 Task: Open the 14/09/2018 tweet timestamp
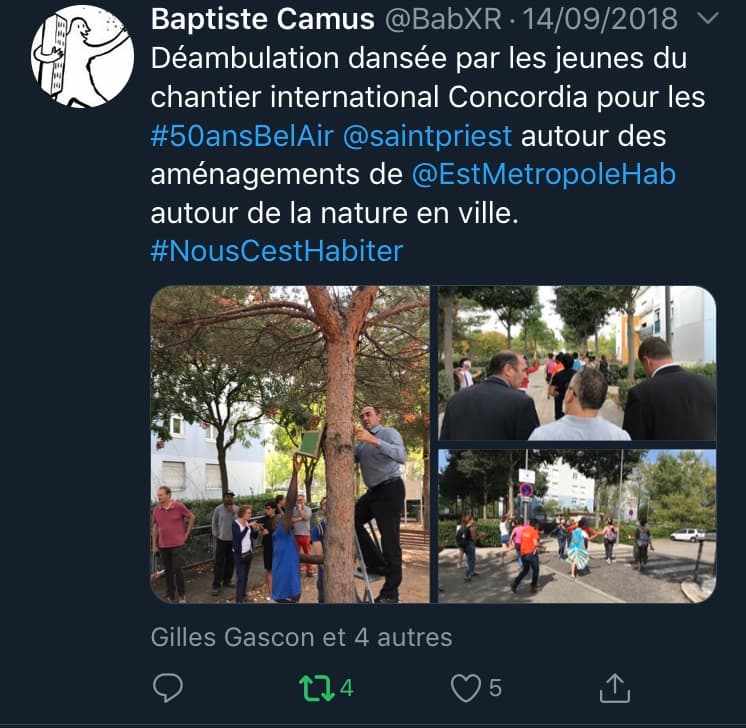click(x=600, y=20)
